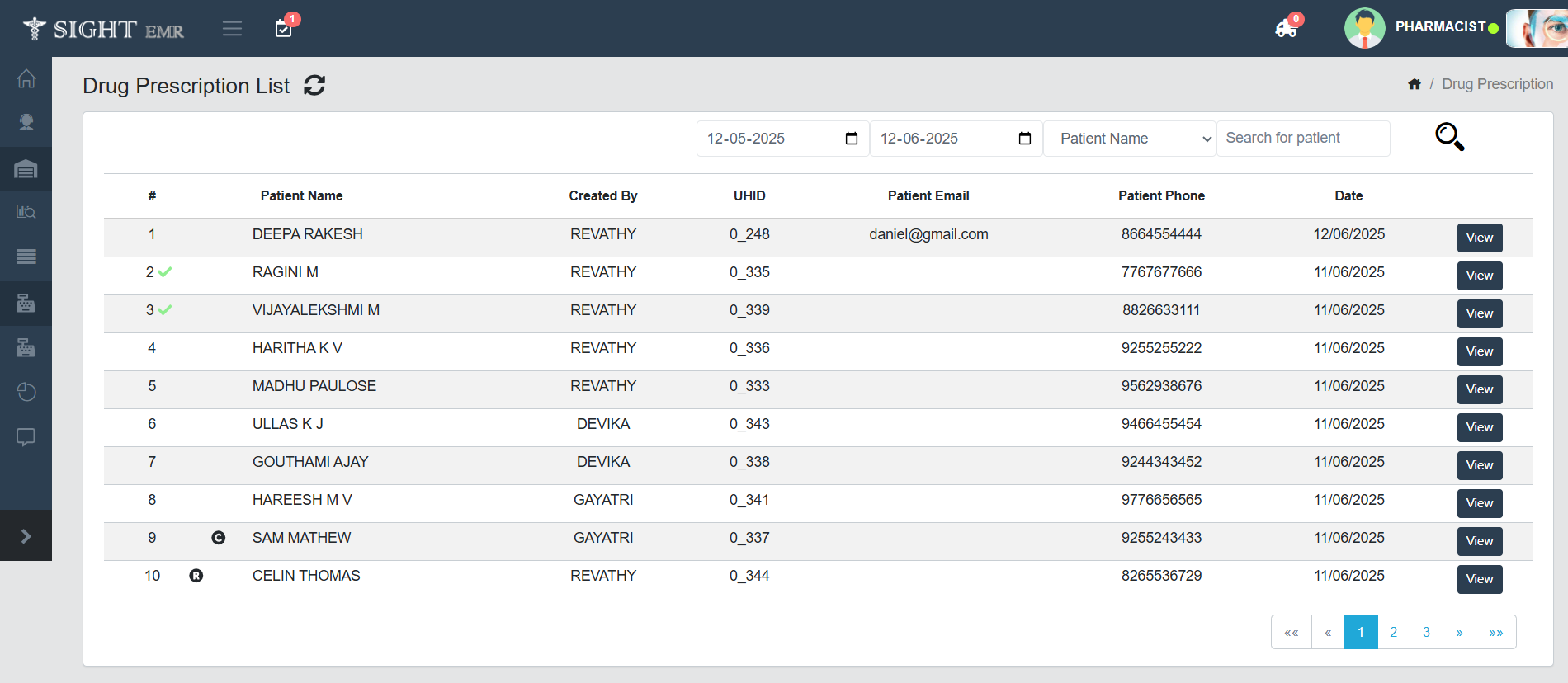
Task: Open the warehouse icon in the sidebar
Action: pyautogui.click(x=26, y=169)
